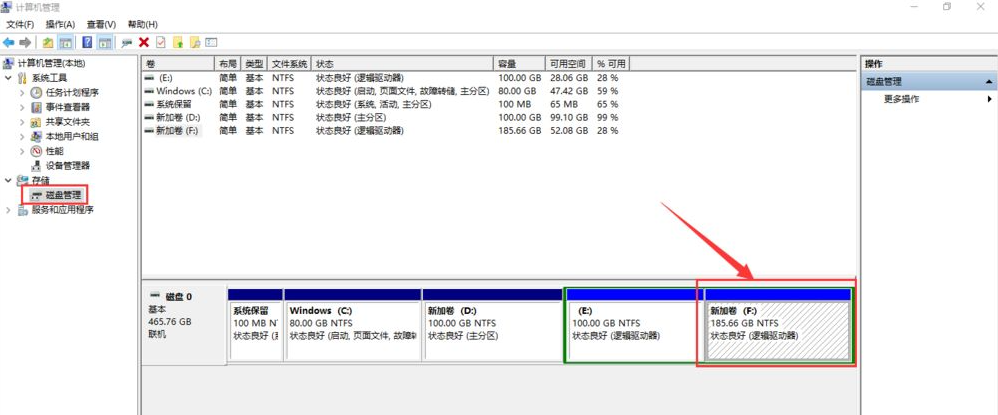Expand the 共享文件夹 node
This screenshot has height=415, width=998.
22,122
